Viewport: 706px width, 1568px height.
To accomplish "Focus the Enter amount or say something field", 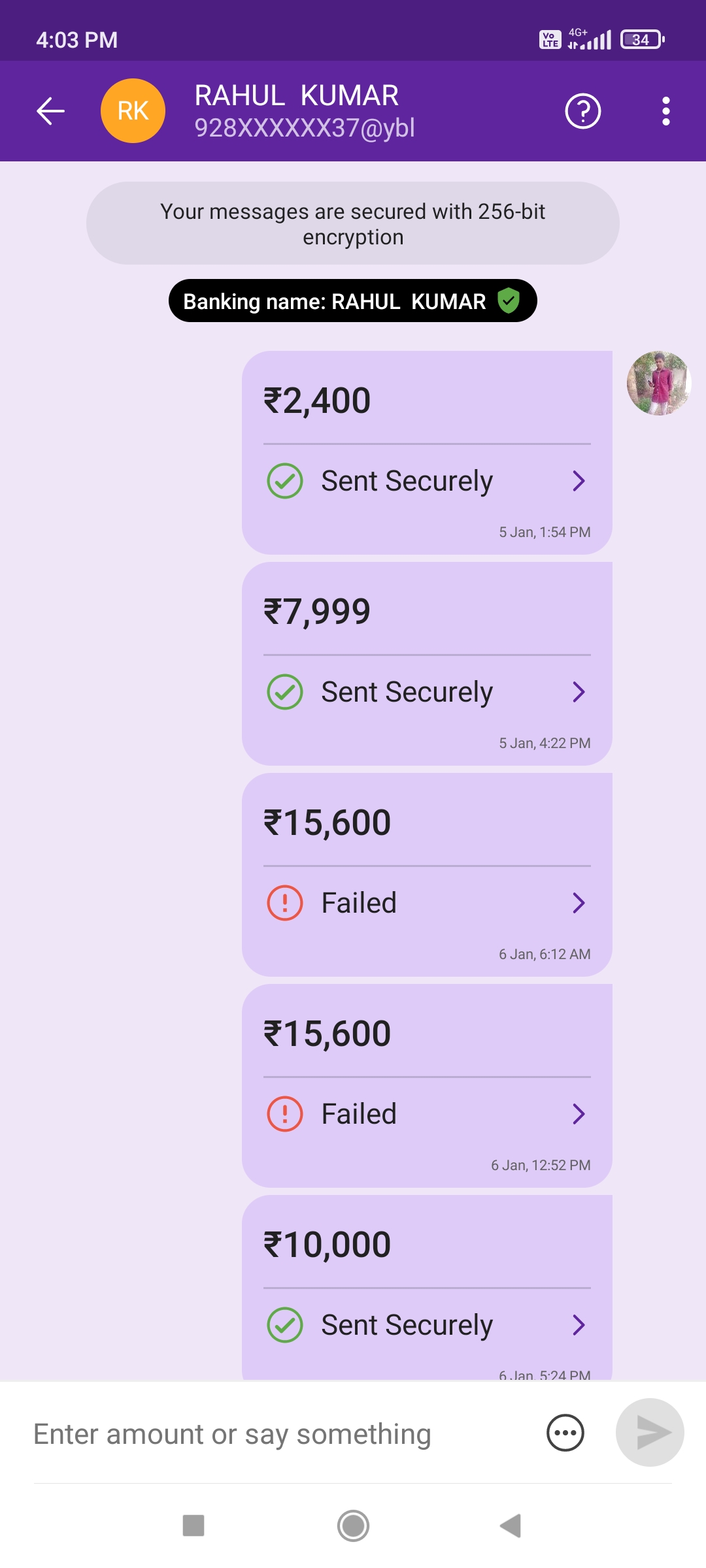I will [x=261, y=1434].
